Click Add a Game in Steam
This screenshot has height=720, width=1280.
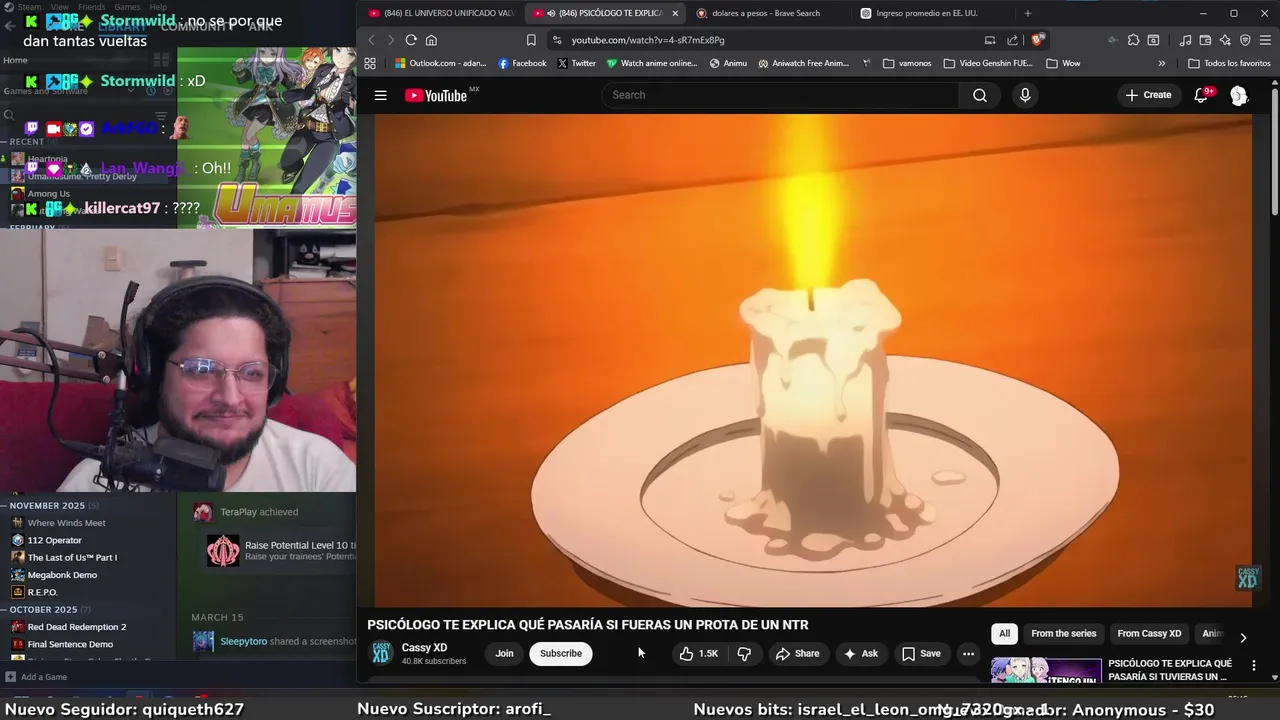coord(36,677)
